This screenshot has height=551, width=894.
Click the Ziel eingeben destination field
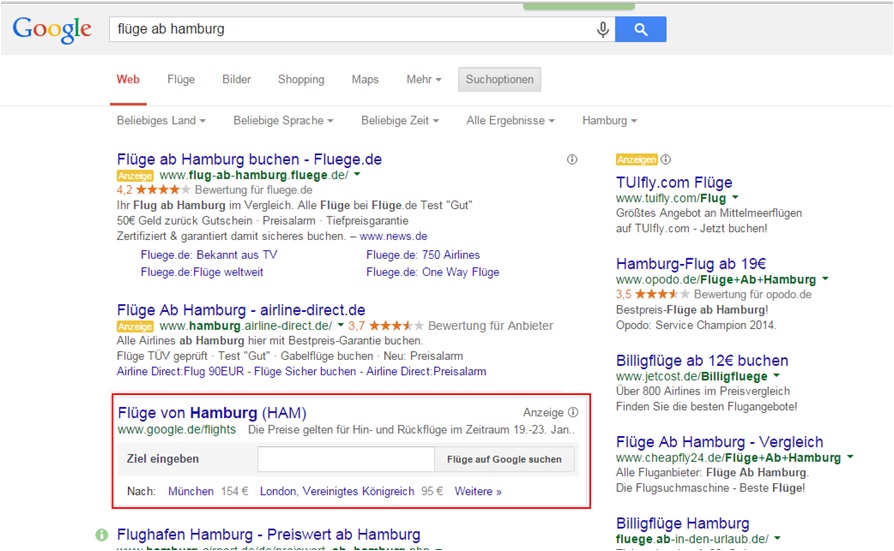346,459
